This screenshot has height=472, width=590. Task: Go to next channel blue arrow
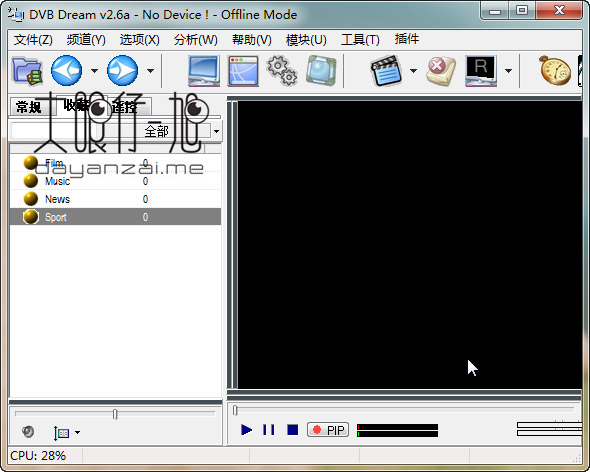click(122, 70)
